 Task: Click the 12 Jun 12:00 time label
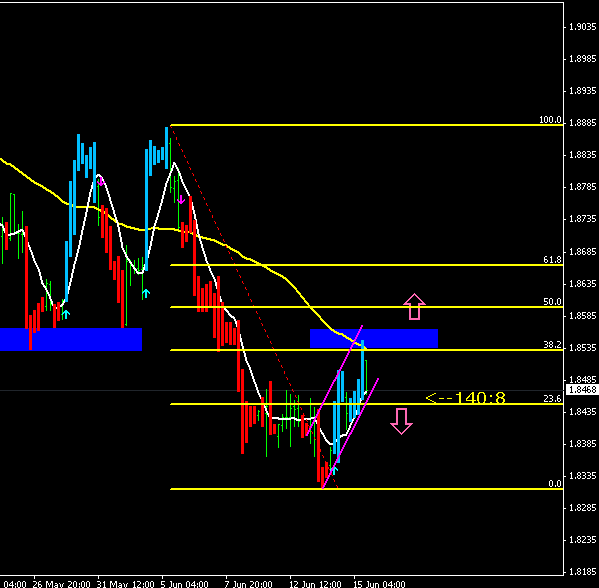tap(315, 584)
